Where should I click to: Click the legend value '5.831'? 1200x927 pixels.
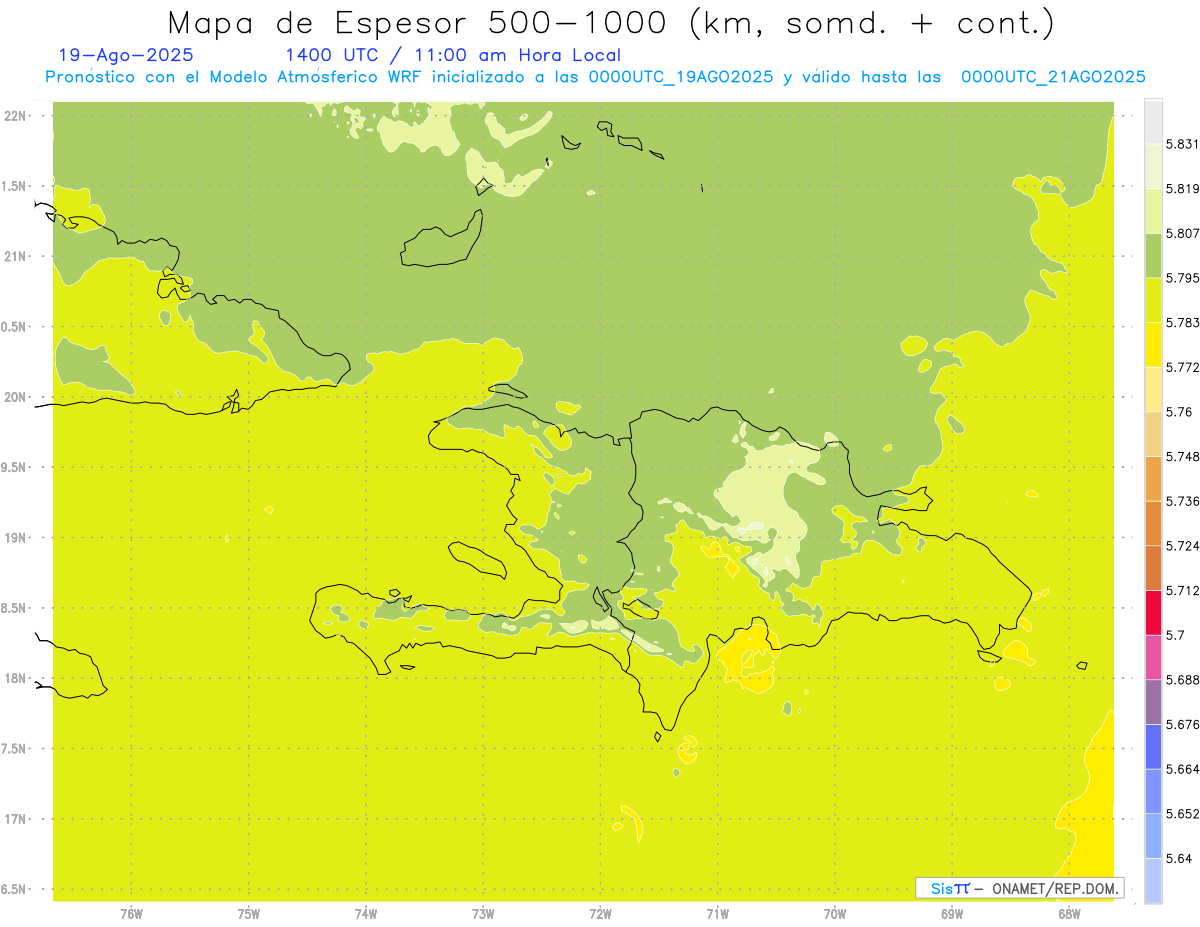tap(1182, 144)
